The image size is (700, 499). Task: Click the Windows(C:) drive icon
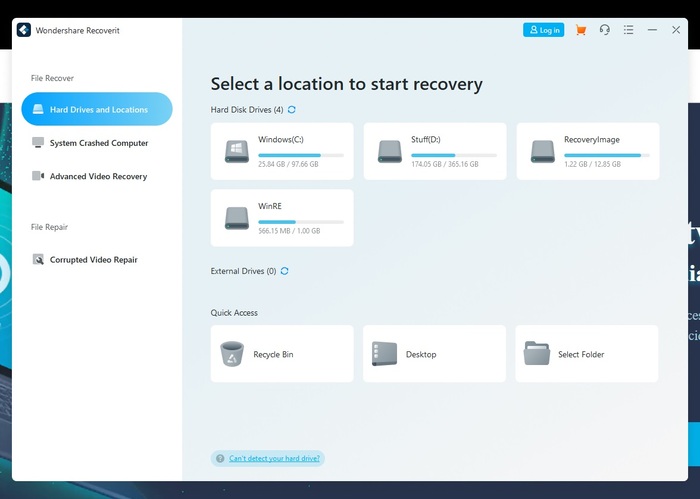[x=237, y=151]
